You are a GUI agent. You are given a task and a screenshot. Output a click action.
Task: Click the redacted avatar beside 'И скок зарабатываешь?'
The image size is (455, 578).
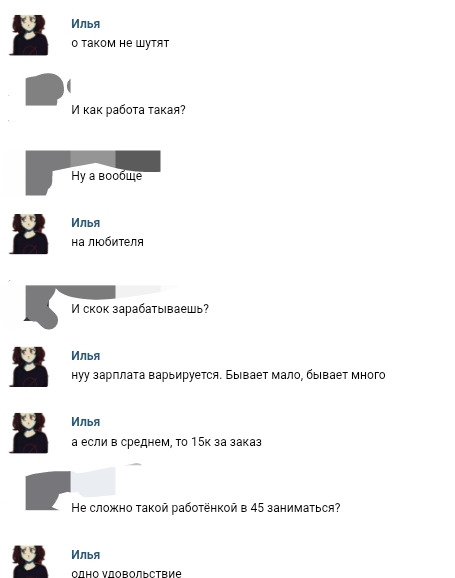click(41, 307)
